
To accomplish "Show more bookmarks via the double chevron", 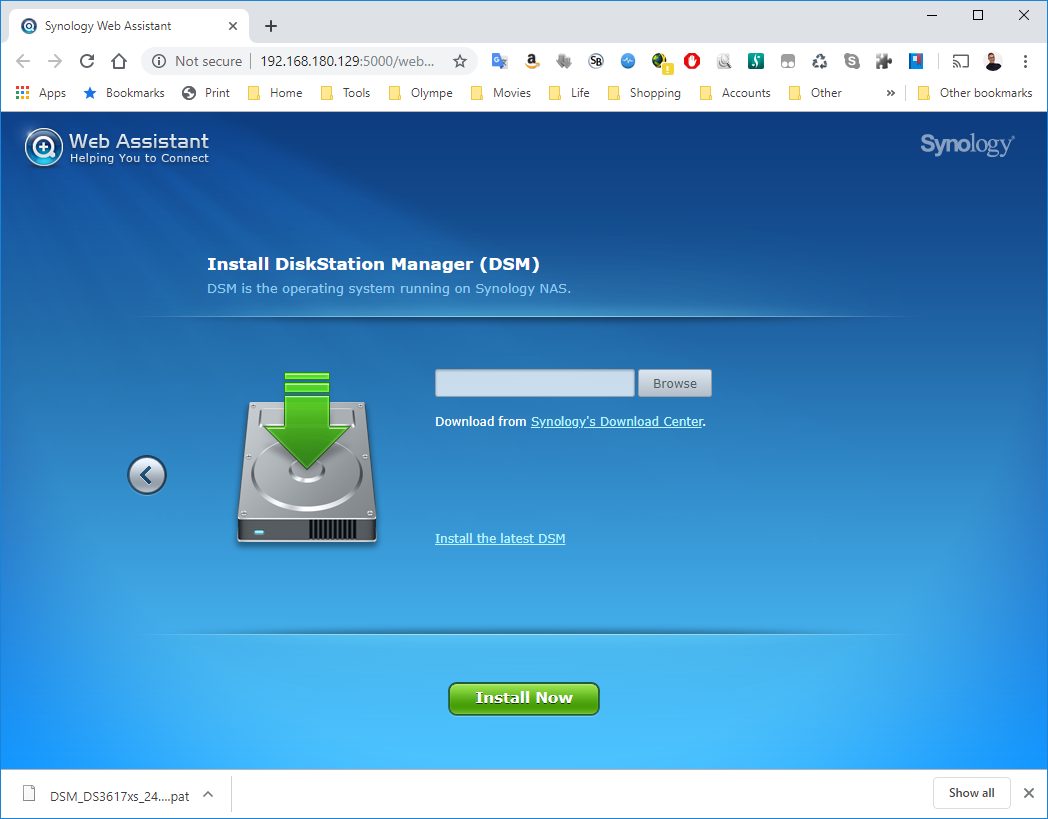I will pos(890,93).
